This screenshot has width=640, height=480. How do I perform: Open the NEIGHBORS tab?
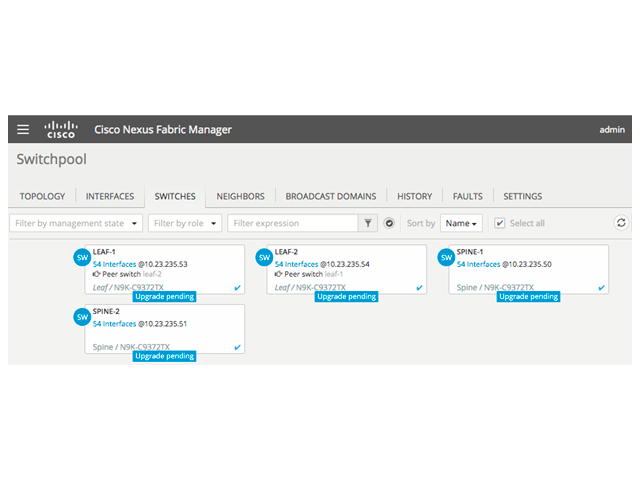point(240,196)
